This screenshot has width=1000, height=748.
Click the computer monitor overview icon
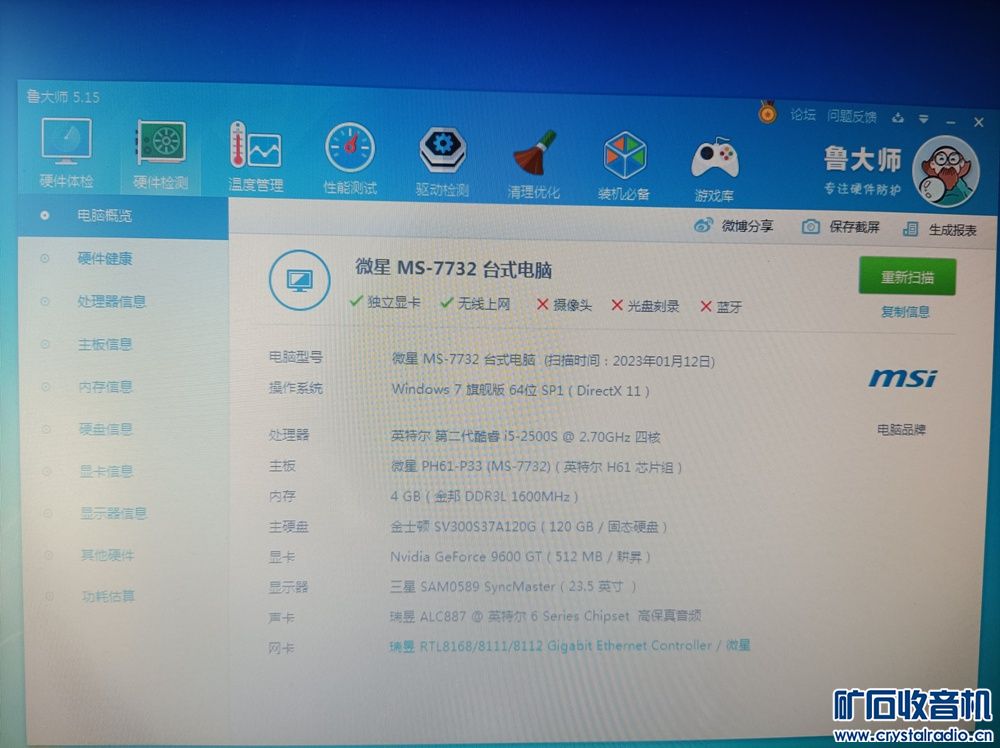click(300, 280)
